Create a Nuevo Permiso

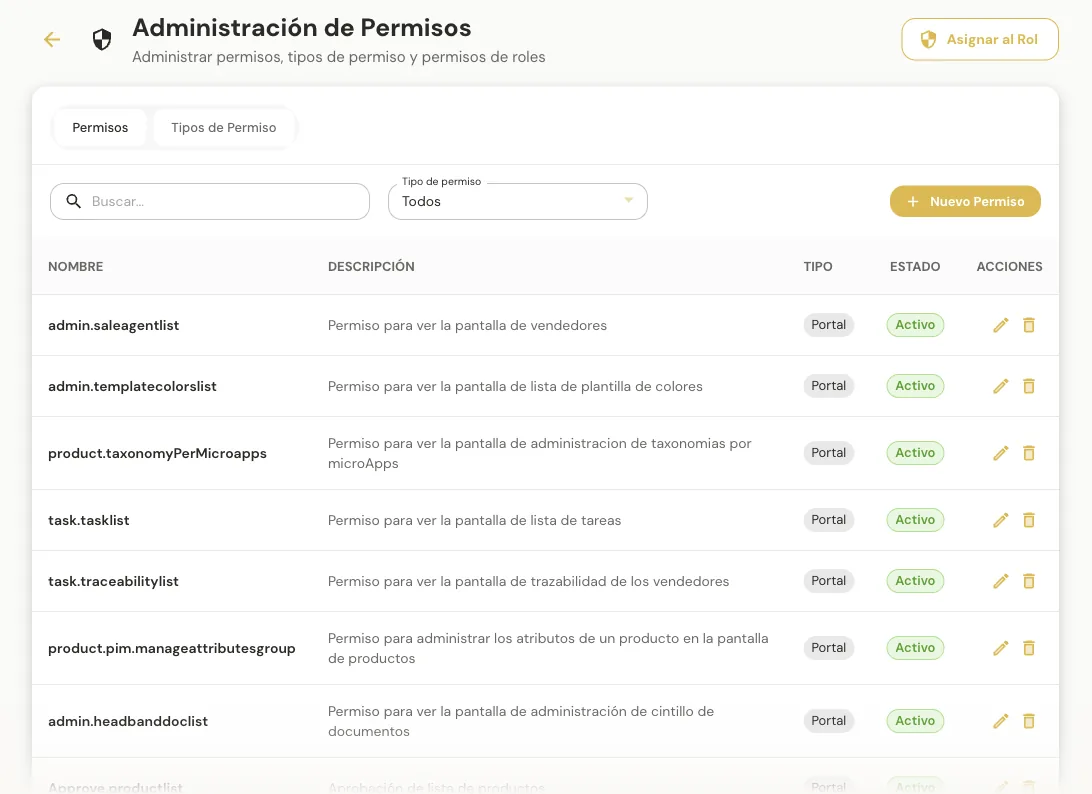[x=965, y=201]
